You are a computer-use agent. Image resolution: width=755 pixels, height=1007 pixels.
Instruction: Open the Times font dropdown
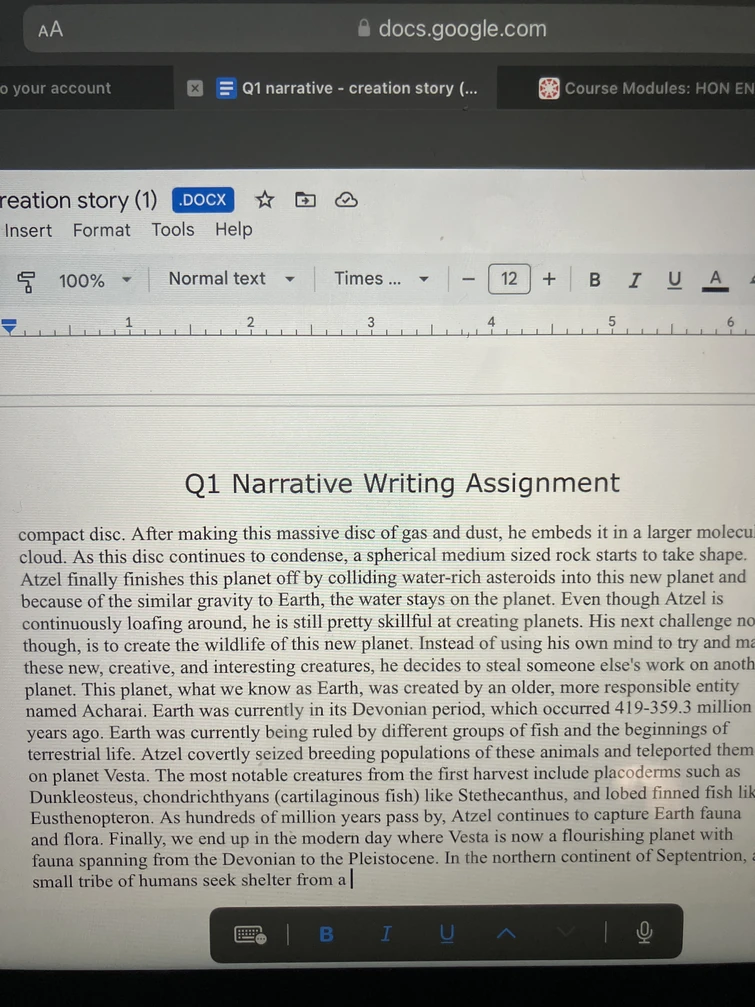pyautogui.click(x=381, y=279)
